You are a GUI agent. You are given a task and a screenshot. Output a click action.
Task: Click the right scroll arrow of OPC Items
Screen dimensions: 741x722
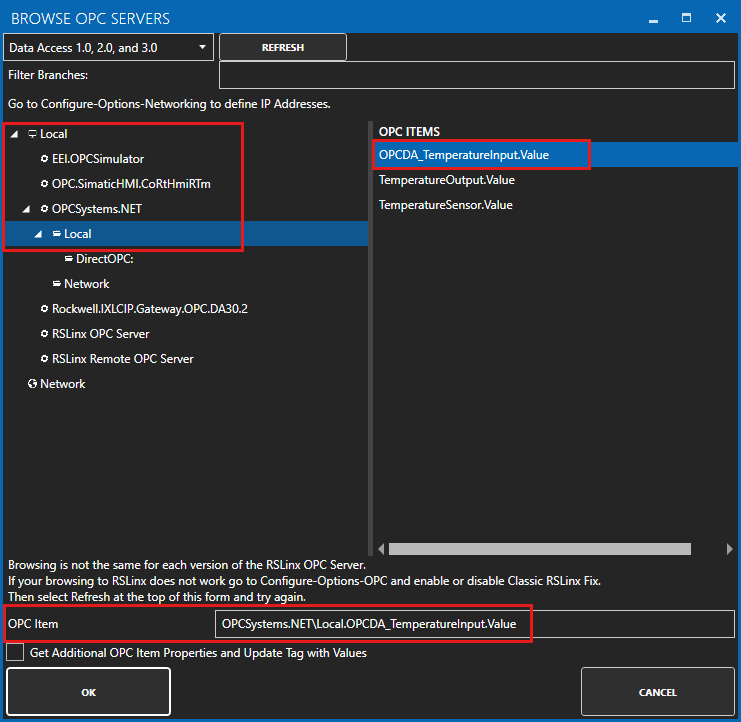point(730,549)
